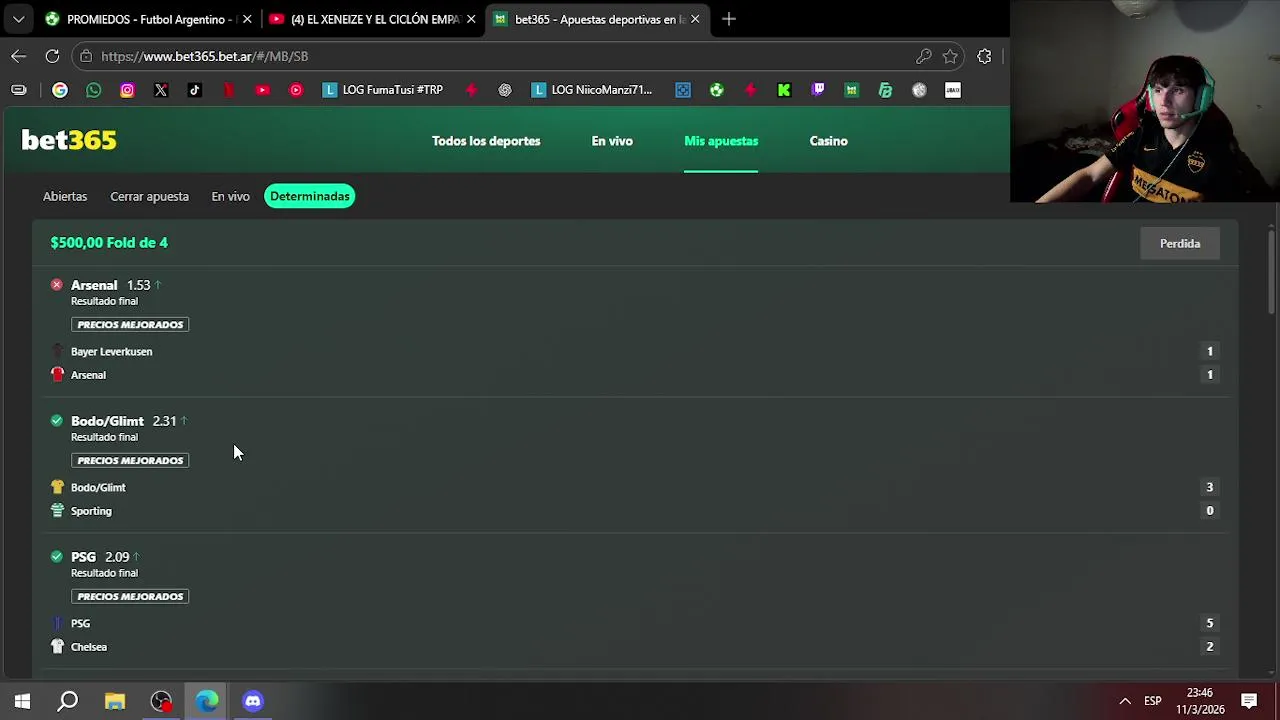This screenshot has width=1280, height=720.
Task: Open the YouTube bookmark
Action: (262, 90)
